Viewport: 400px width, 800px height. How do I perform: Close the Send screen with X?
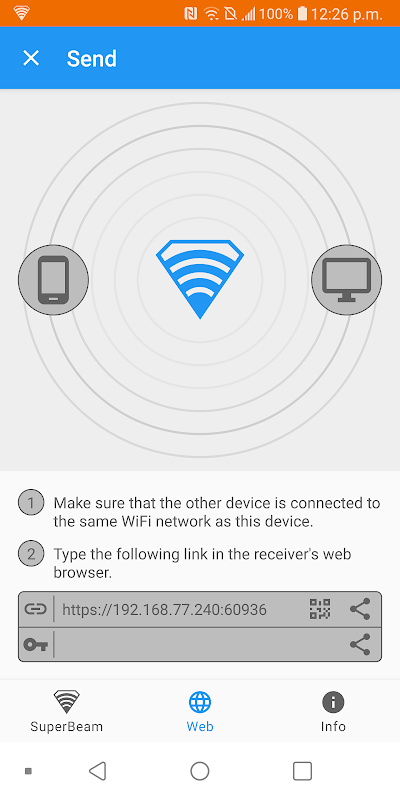click(x=31, y=58)
